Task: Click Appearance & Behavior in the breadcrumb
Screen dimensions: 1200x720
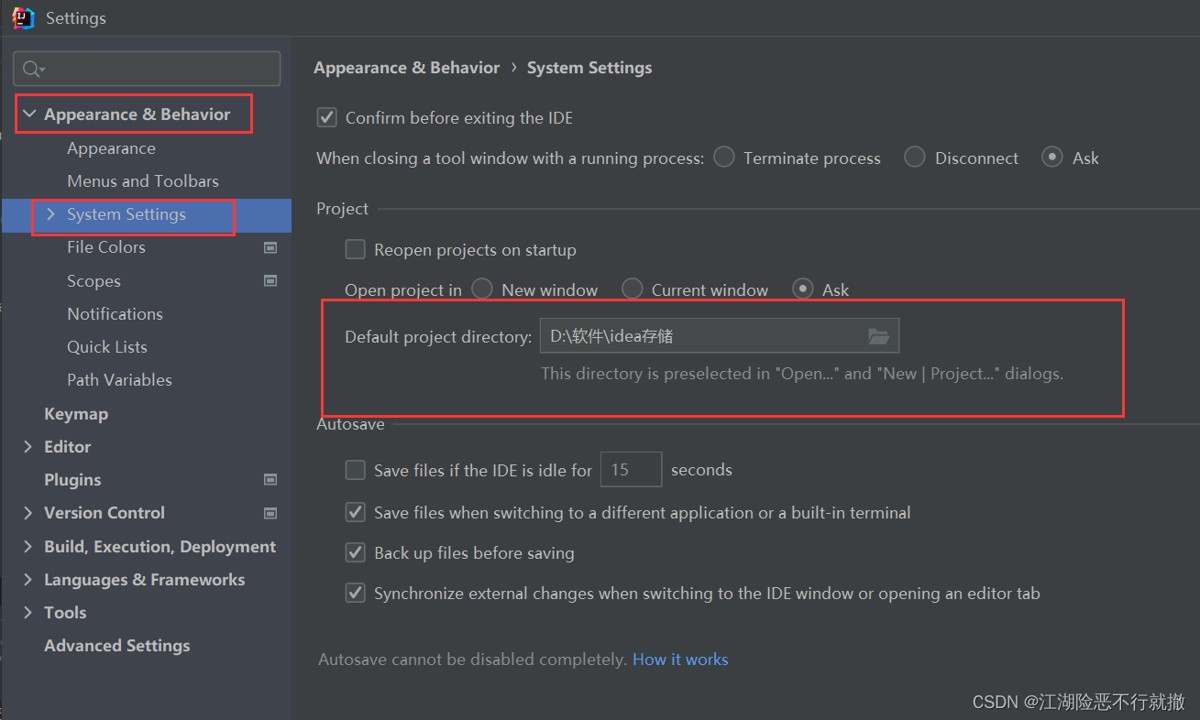Action: [x=406, y=68]
